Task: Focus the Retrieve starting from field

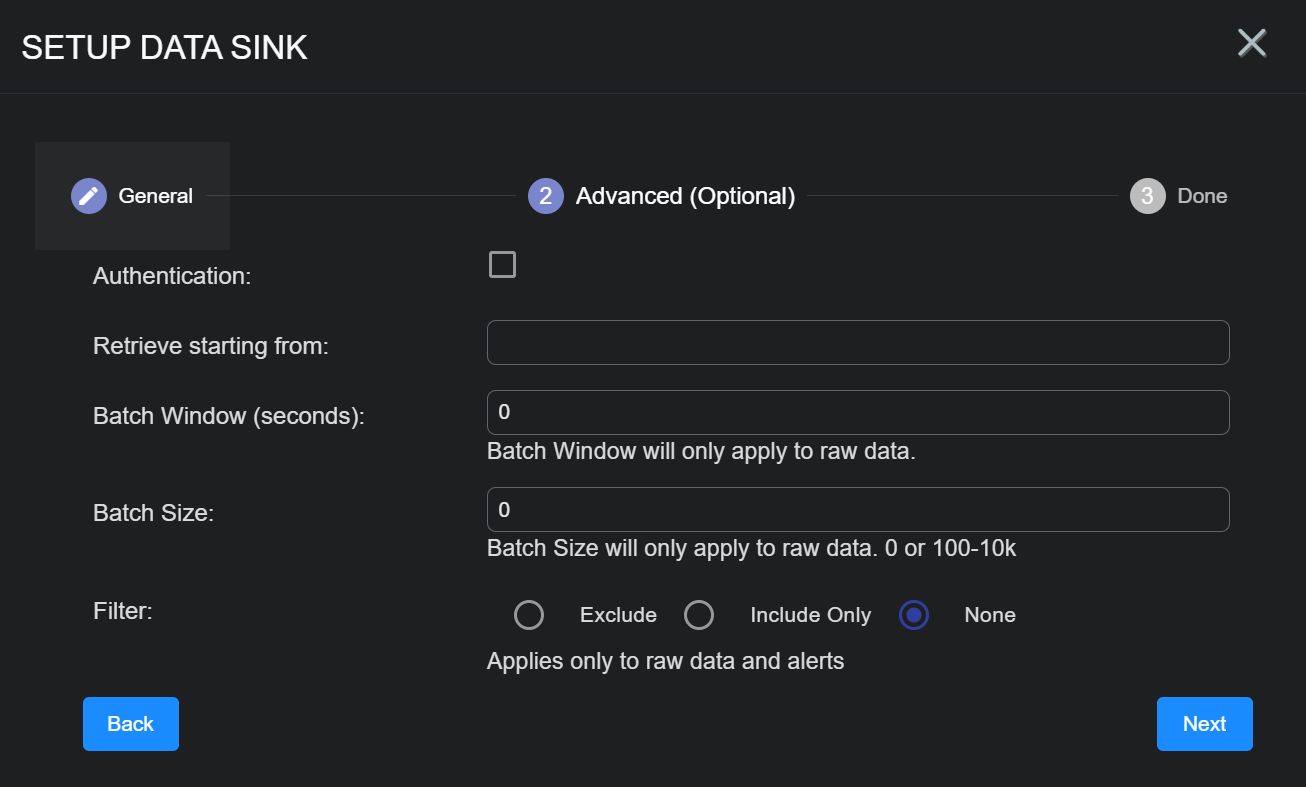Action: (x=857, y=343)
